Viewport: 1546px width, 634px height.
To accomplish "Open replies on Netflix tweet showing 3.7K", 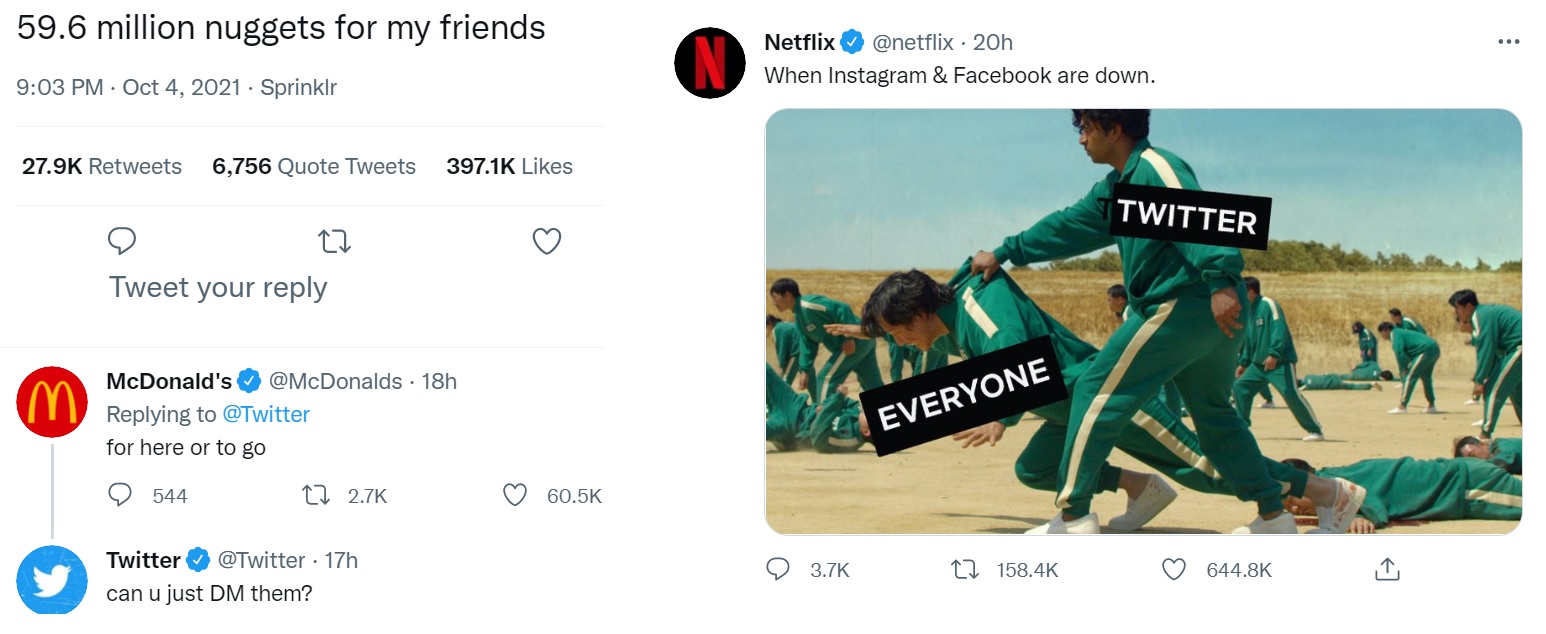I will point(778,569).
